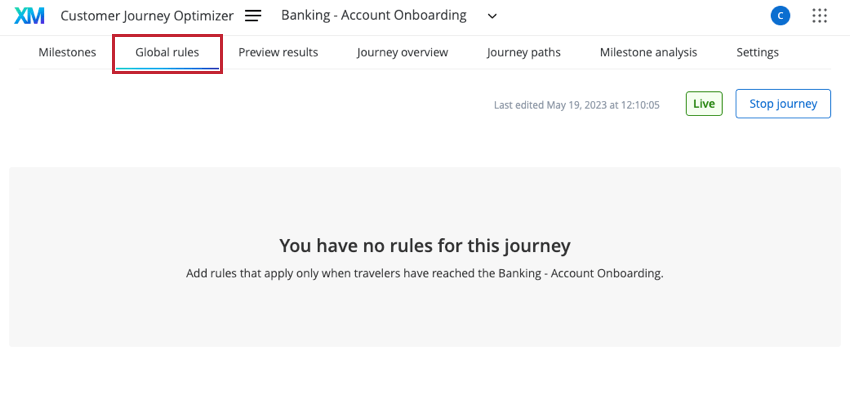This screenshot has width=850, height=400.
Task: Open the Settings tab
Action: point(757,53)
